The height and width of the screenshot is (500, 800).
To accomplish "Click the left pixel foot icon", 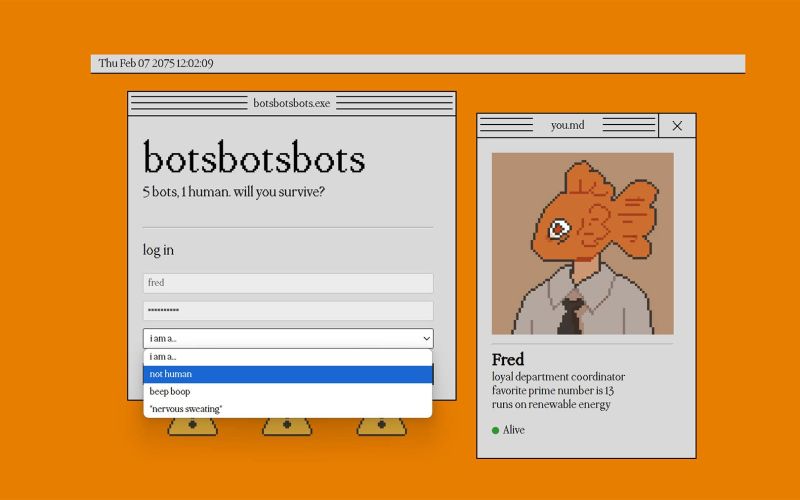I will [192, 427].
